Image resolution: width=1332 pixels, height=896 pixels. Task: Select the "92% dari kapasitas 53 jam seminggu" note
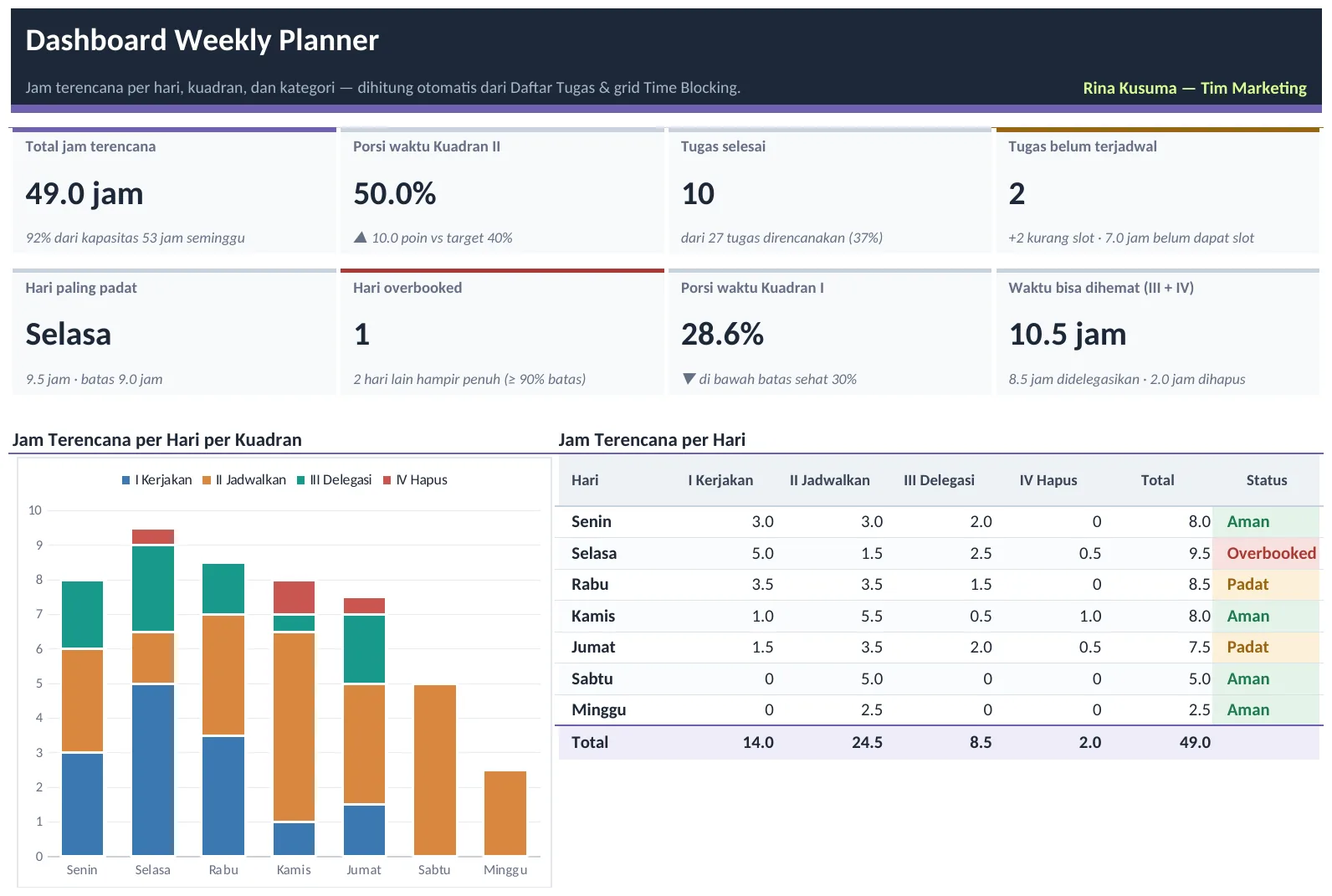(136, 238)
